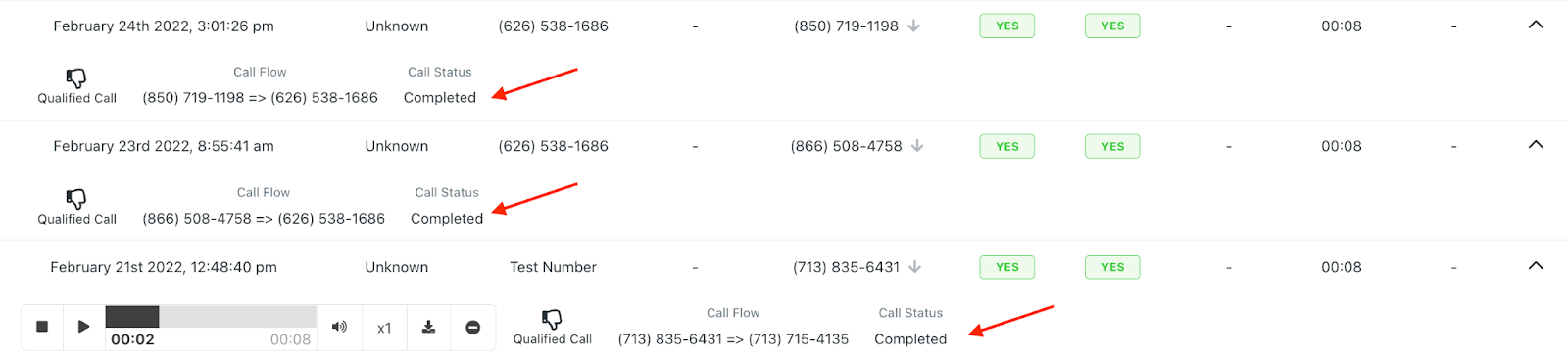
Task: Mute the recording volume speaker icon
Action: 339,327
